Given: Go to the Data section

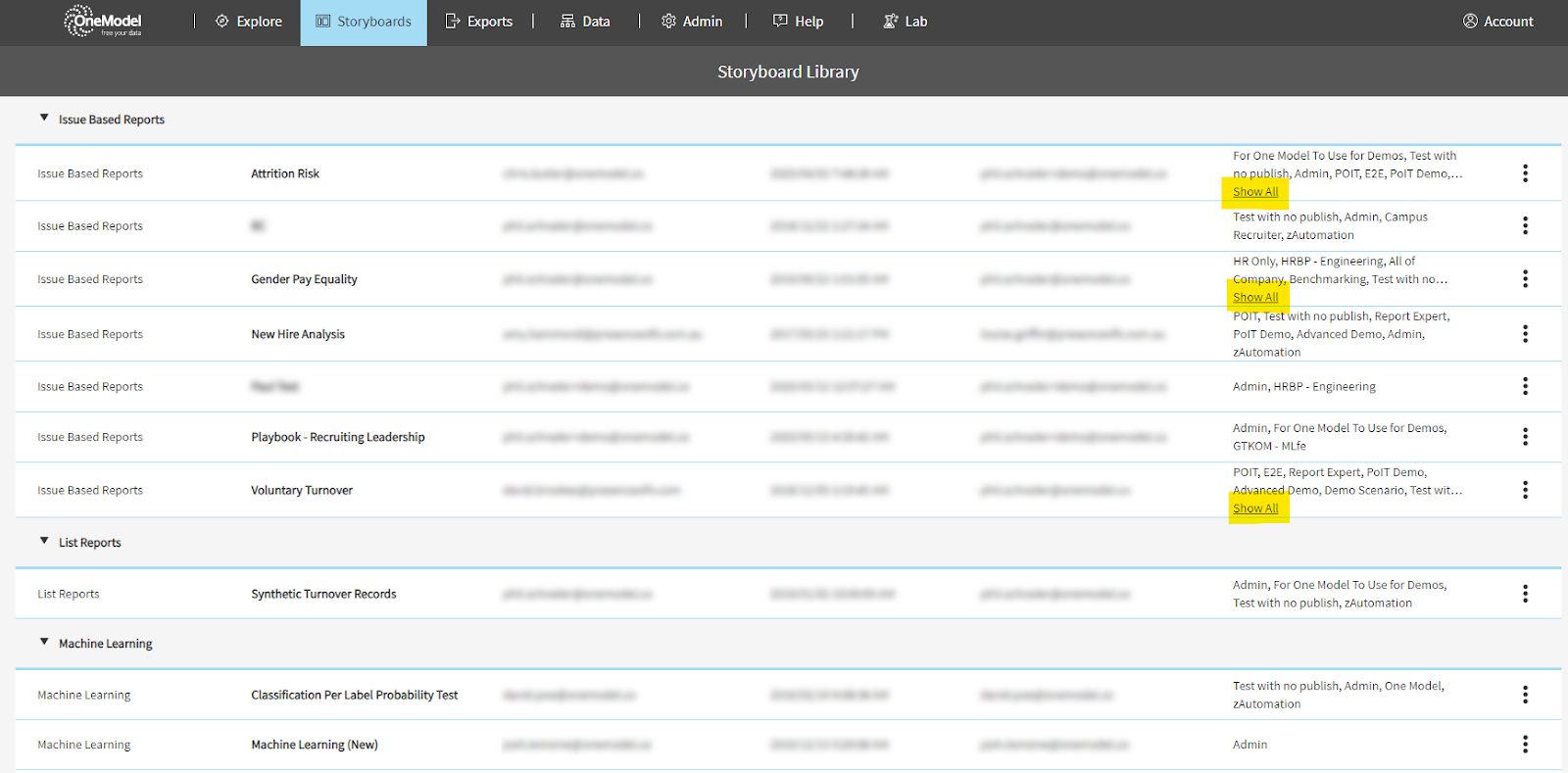Looking at the screenshot, I should (585, 22).
